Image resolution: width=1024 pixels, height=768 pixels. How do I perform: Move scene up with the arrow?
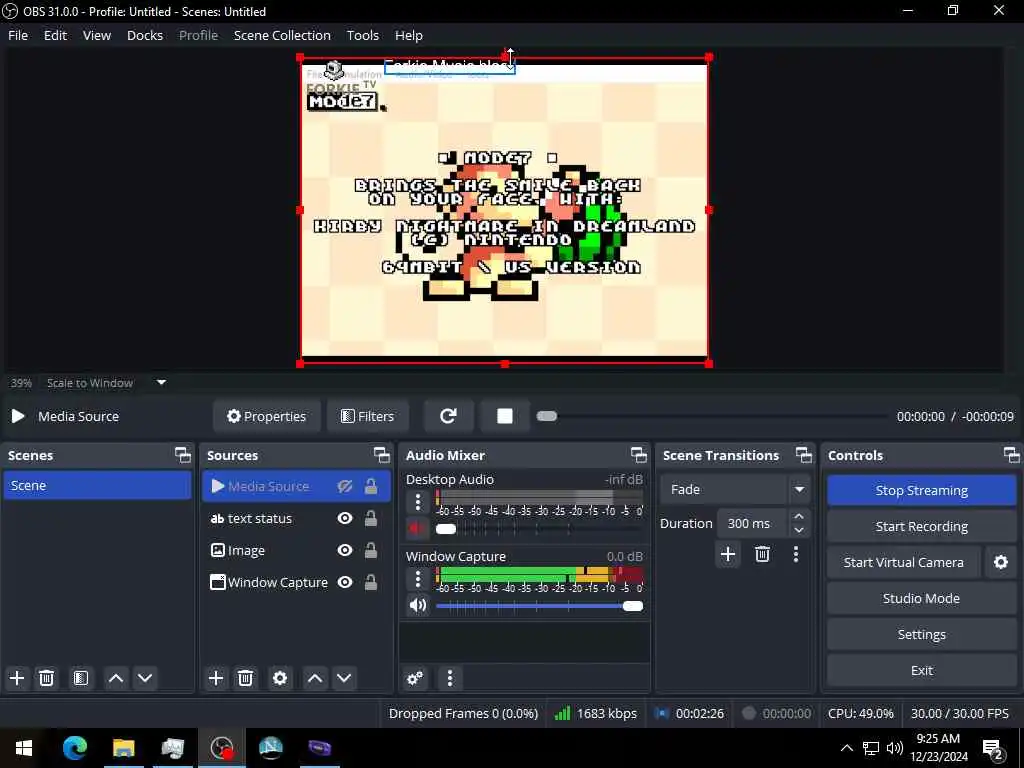(x=116, y=679)
